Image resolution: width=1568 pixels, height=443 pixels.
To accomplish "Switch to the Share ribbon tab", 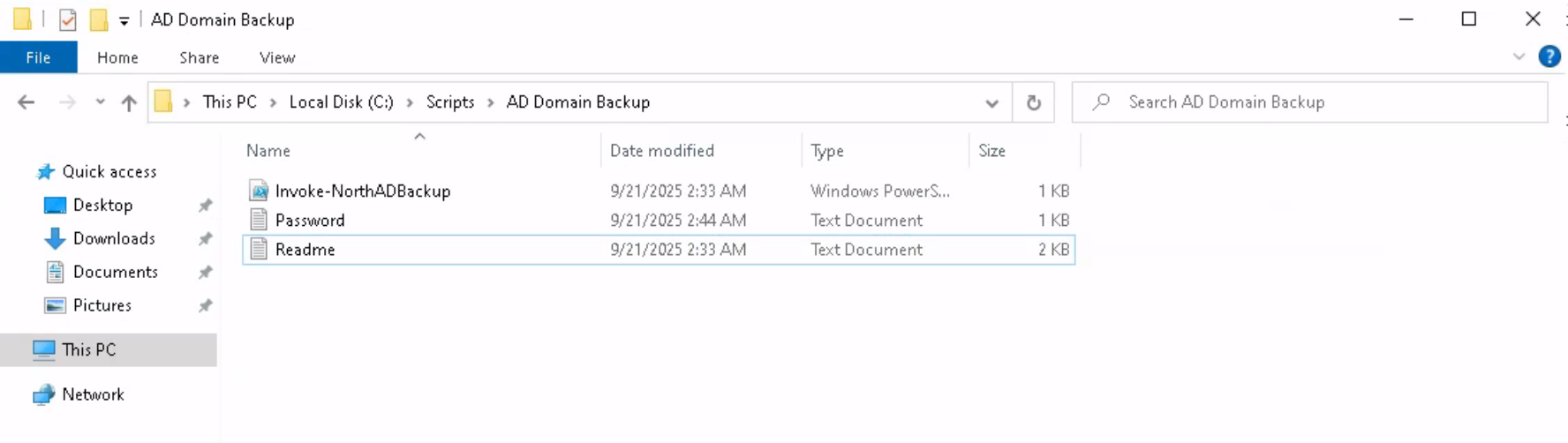I will (x=199, y=57).
